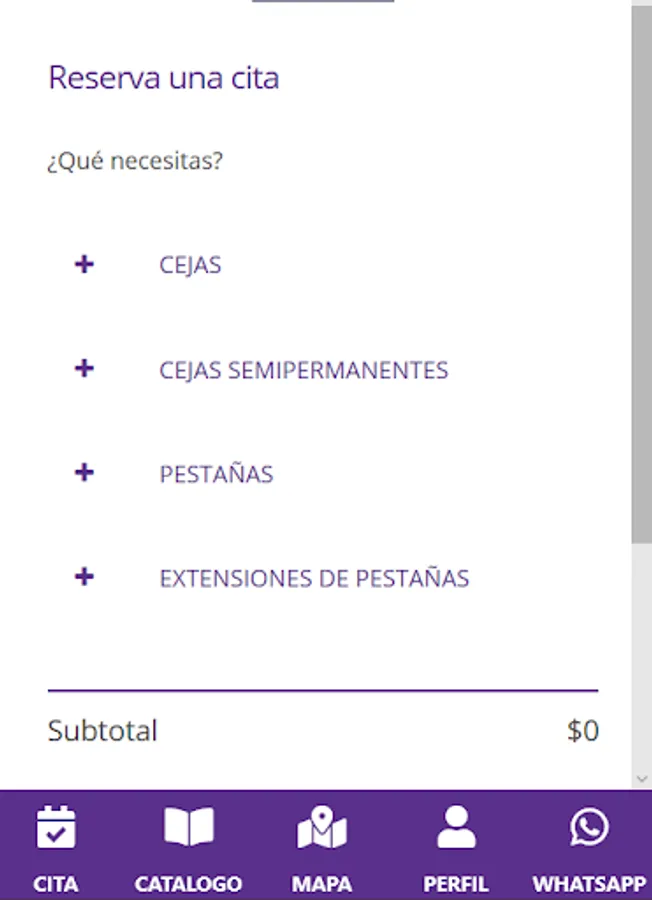Open the Catalogo book icon
The width and height of the screenshot is (652, 900).
[189, 827]
